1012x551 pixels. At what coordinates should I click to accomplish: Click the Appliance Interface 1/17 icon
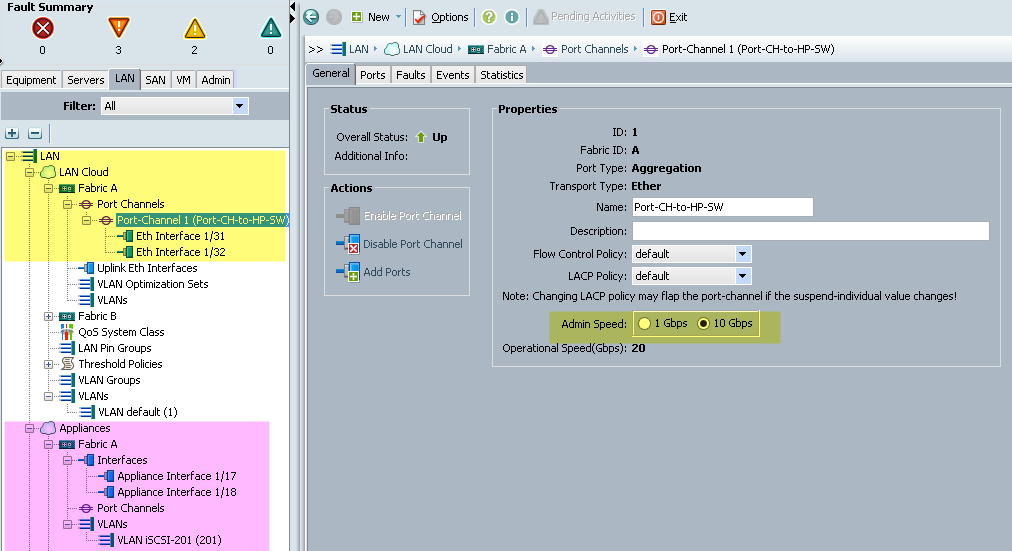(106, 476)
